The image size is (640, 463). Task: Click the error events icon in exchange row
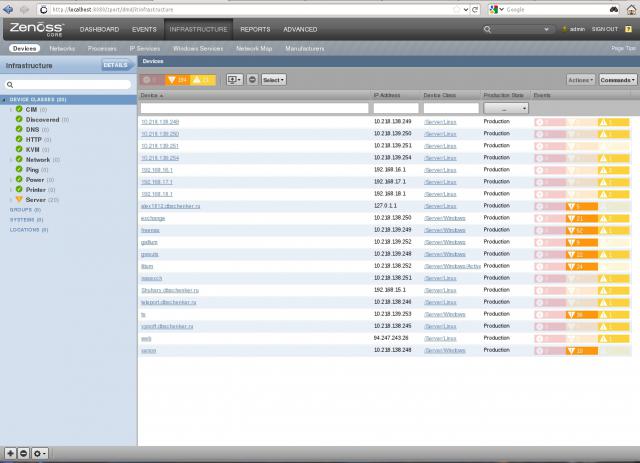[x=571, y=218]
